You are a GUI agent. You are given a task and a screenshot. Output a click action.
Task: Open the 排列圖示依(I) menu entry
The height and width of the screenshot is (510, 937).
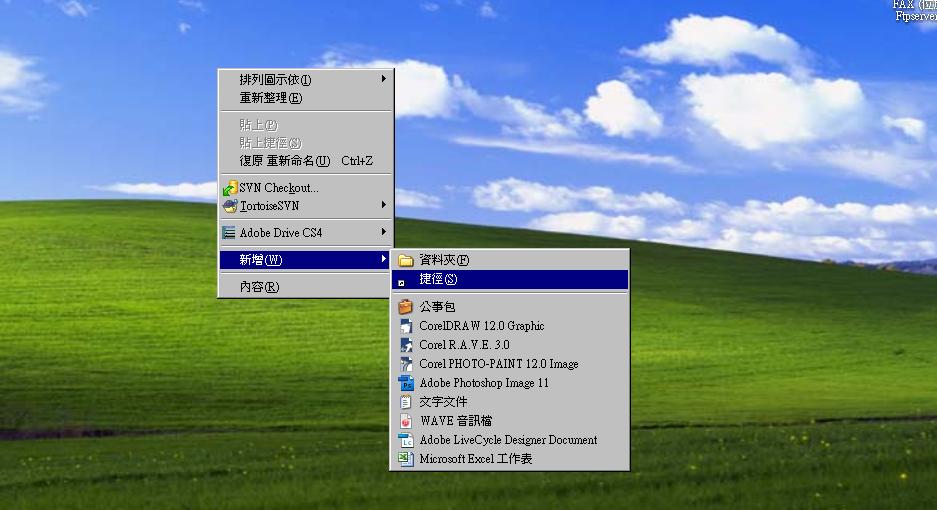[305, 80]
